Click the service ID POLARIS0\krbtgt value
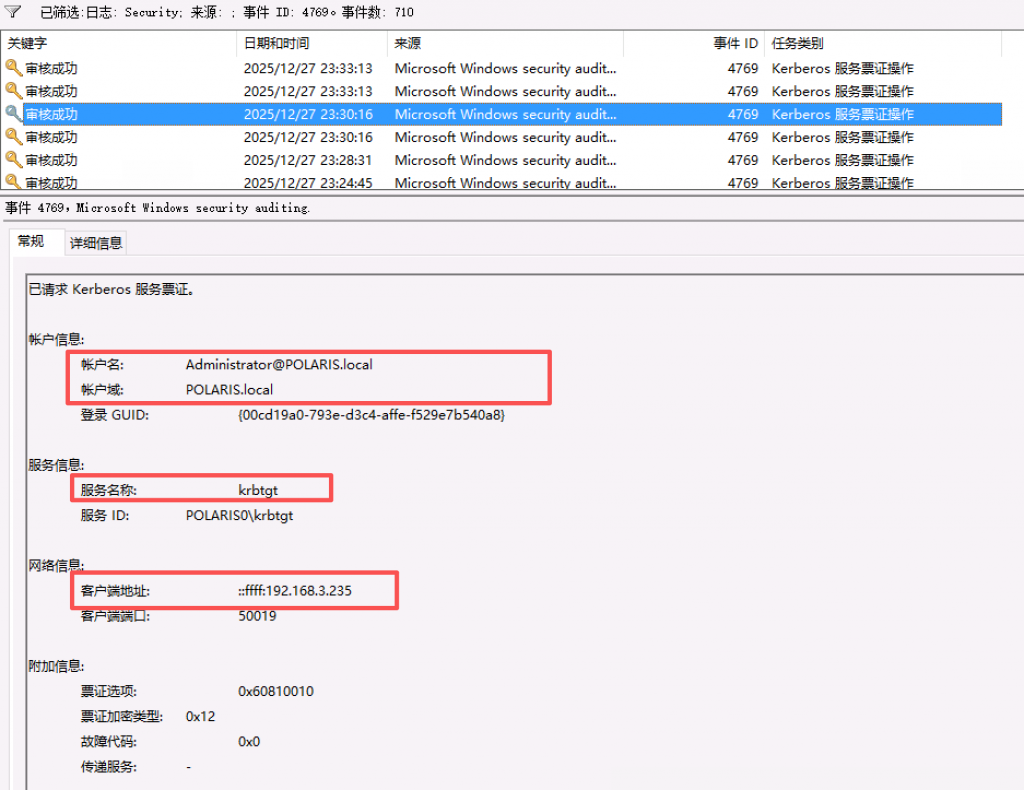1024x790 pixels. [239, 516]
